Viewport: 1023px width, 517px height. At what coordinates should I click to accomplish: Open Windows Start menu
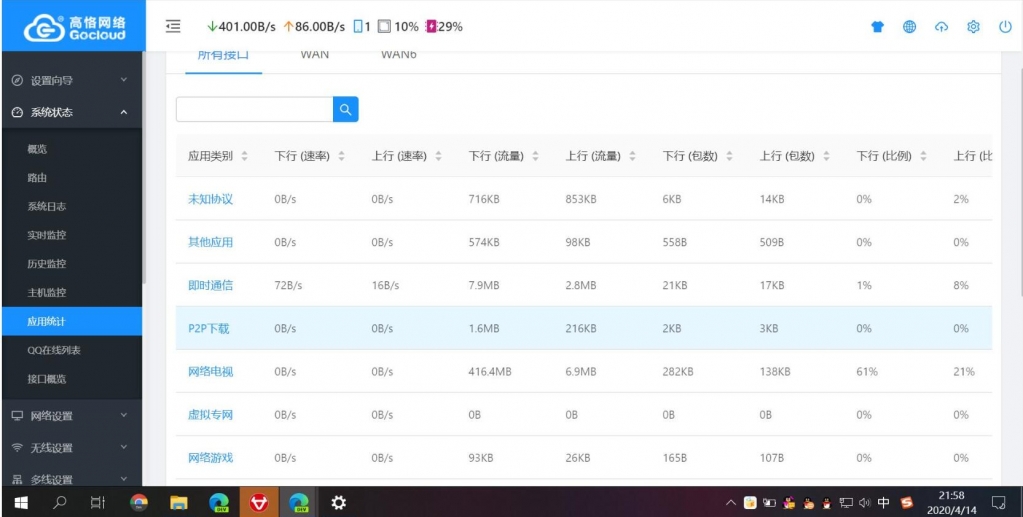(x=21, y=502)
